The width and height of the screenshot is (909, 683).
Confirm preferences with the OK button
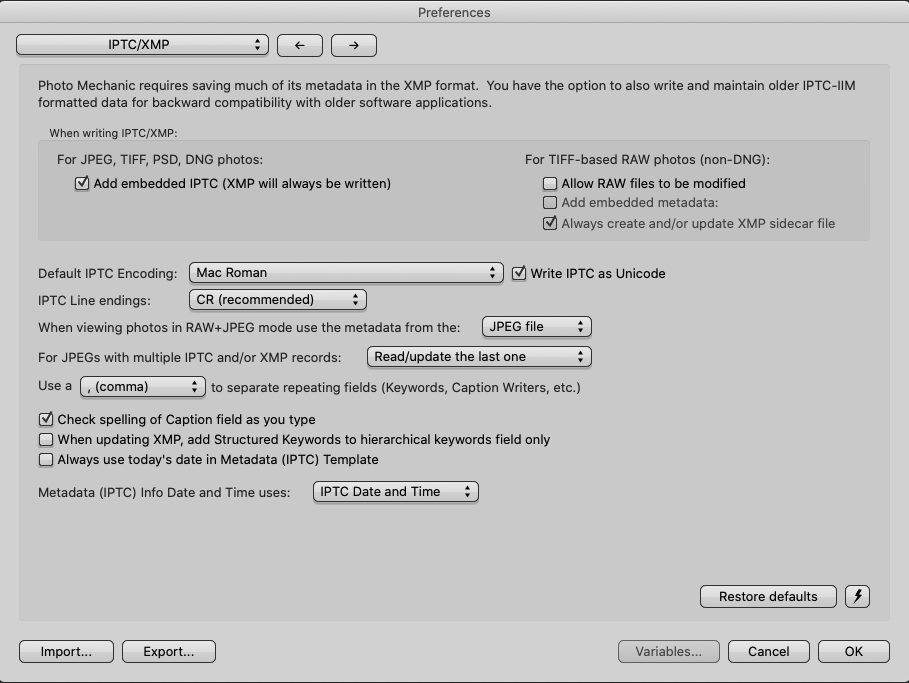tap(853, 652)
